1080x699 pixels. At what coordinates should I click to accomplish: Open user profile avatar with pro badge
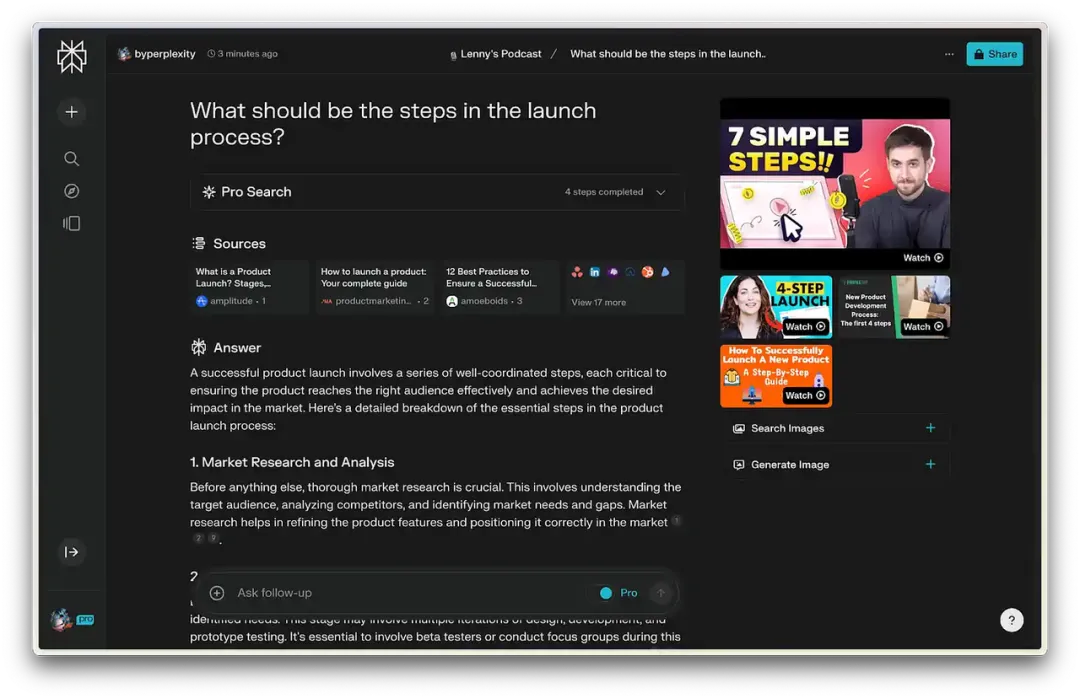click(72, 619)
